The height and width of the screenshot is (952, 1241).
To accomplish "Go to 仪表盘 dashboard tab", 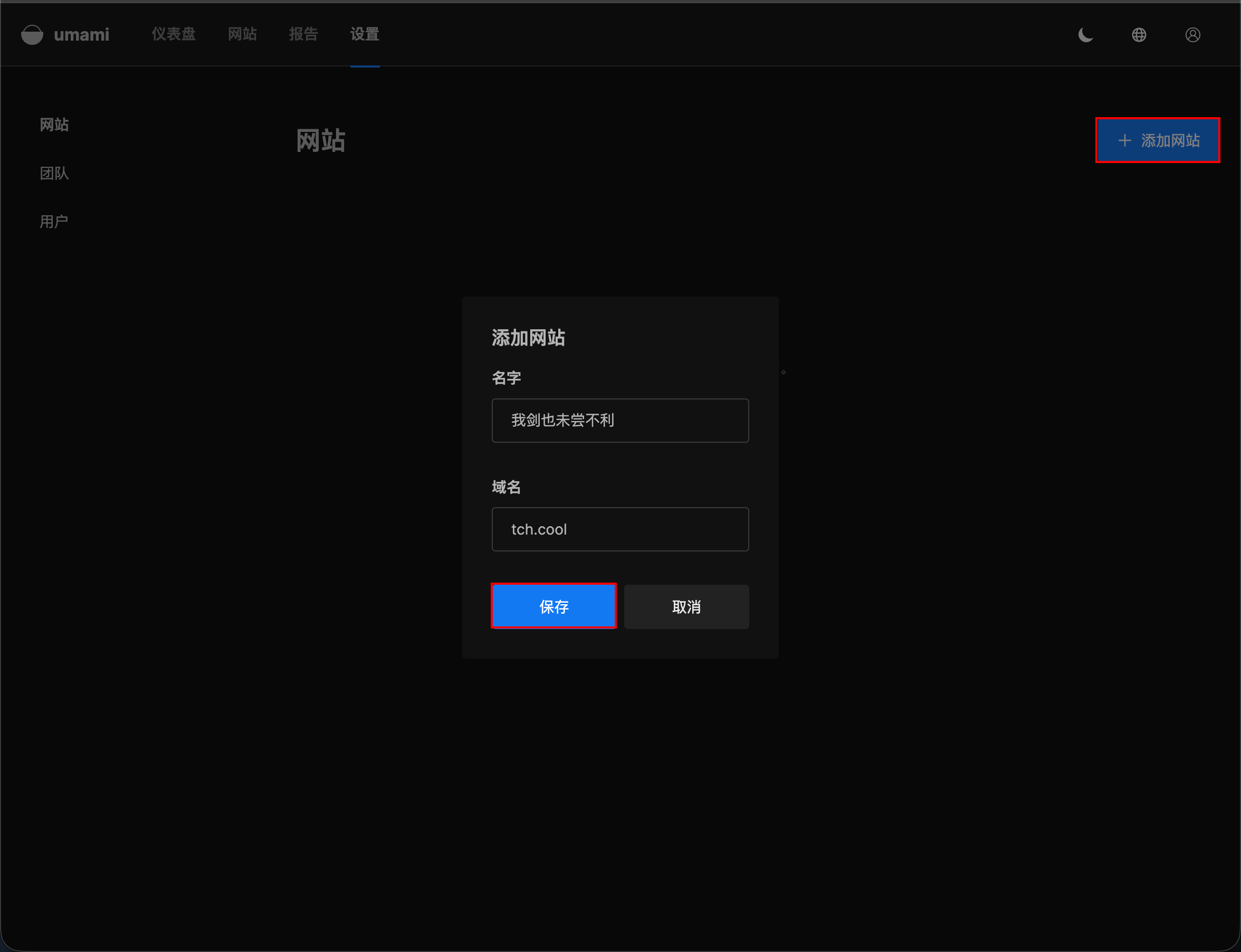I will click(x=174, y=34).
